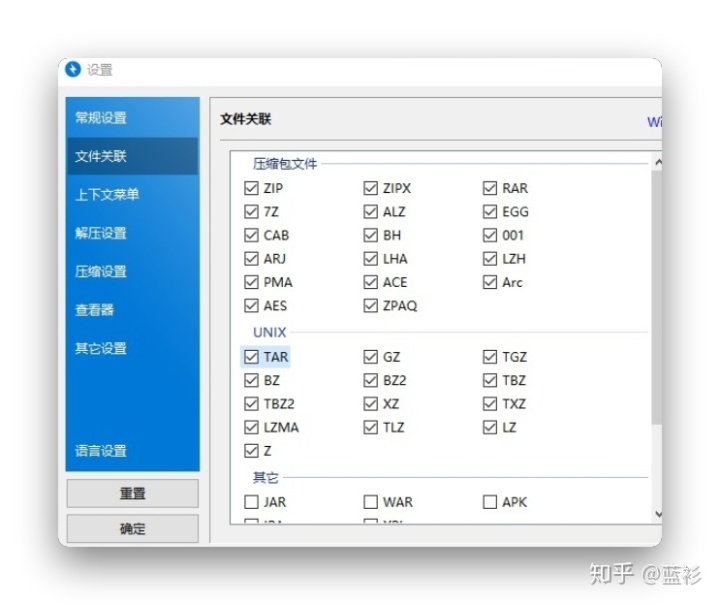Click scrollbar up arrow in format list

(x=658, y=162)
